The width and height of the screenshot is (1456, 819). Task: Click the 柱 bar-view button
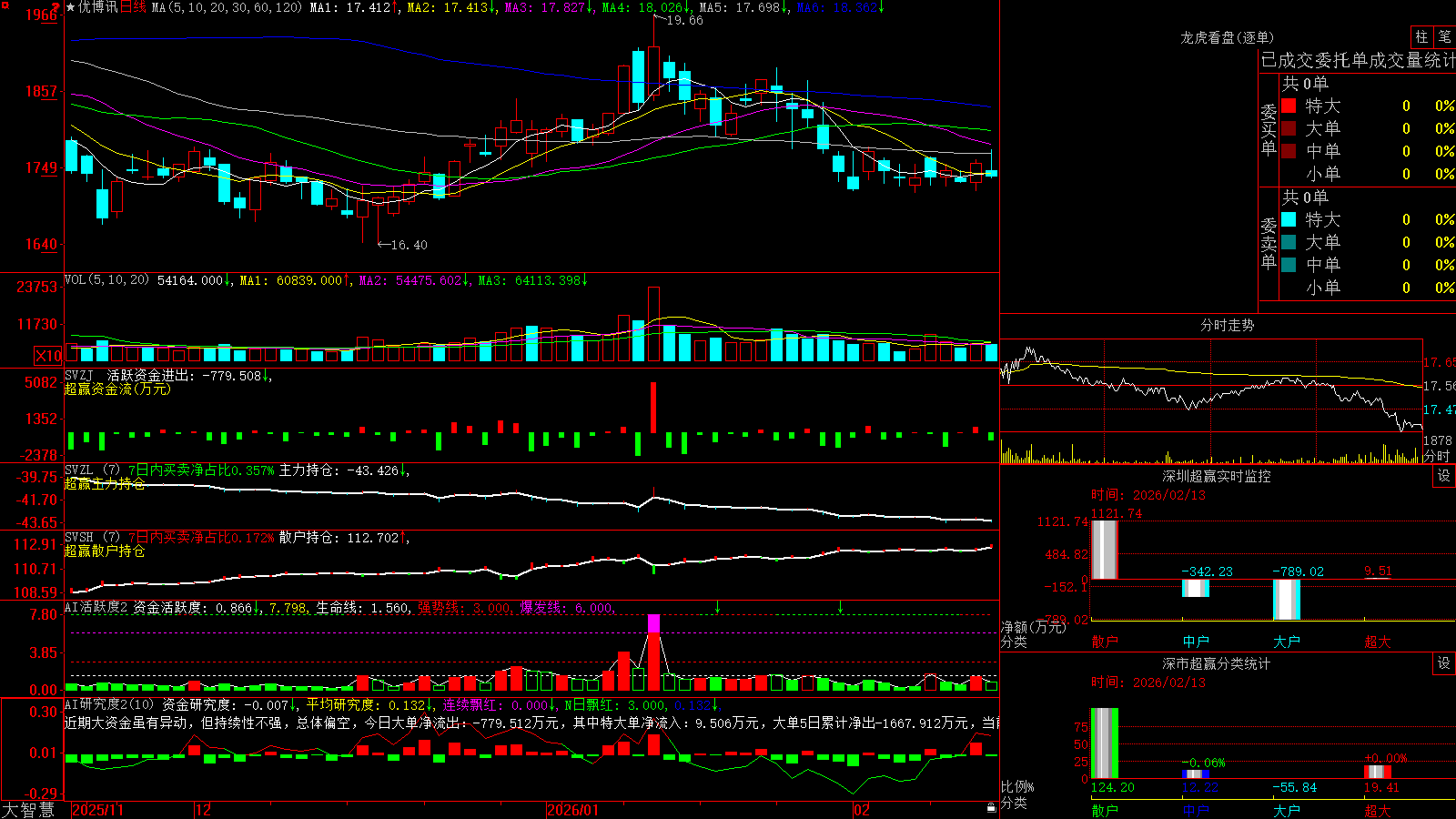(x=1421, y=36)
